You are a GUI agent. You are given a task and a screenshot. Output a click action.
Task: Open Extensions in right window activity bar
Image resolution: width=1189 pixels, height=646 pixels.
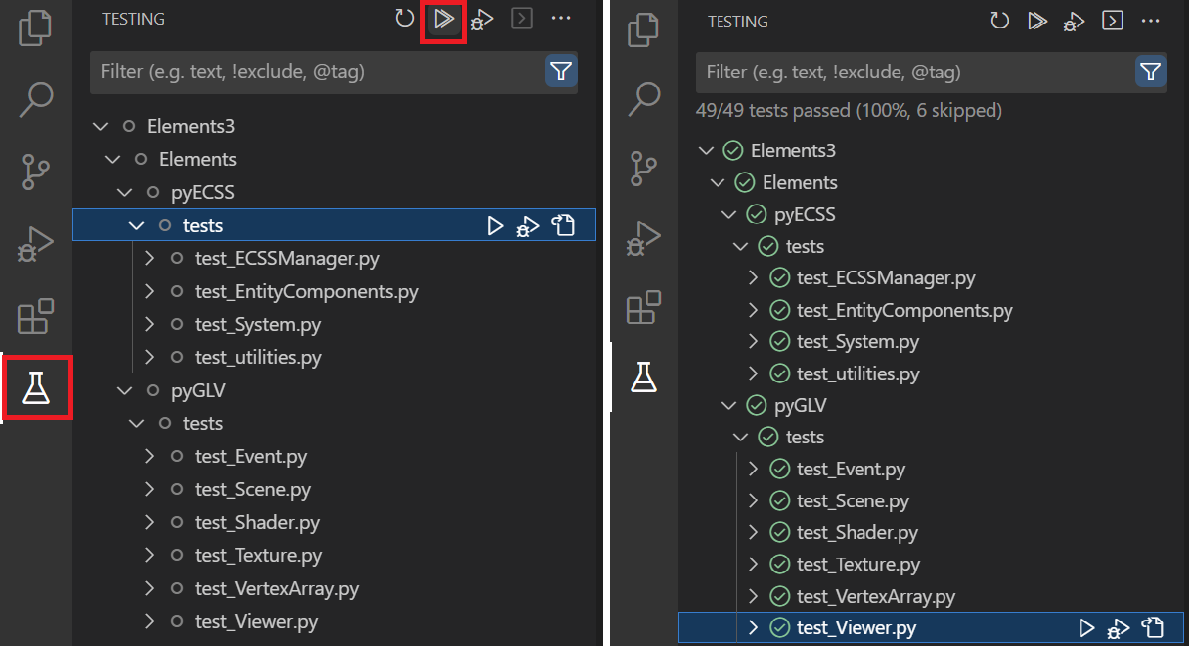(x=644, y=307)
